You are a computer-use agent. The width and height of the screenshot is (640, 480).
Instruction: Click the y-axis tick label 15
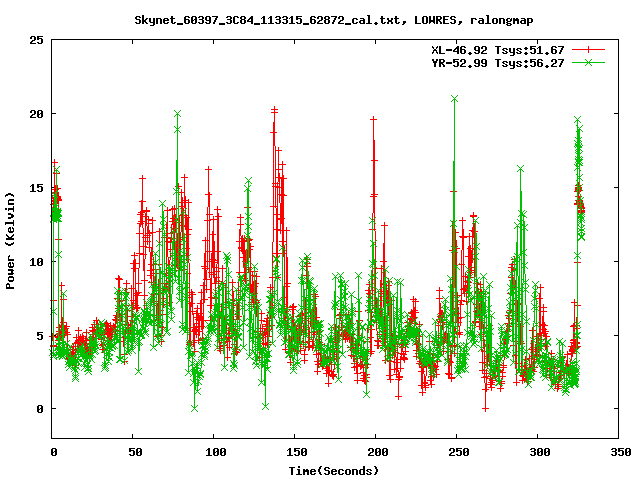(x=36, y=188)
